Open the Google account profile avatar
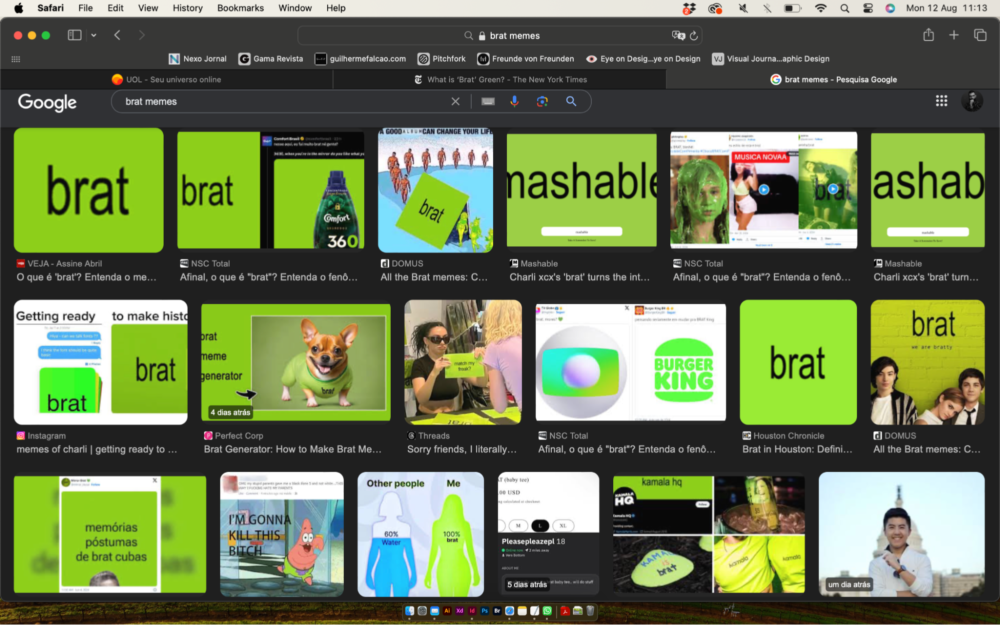Image resolution: width=1000 pixels, height=625 pixels. pyautogui.click(x=972, y=101)
